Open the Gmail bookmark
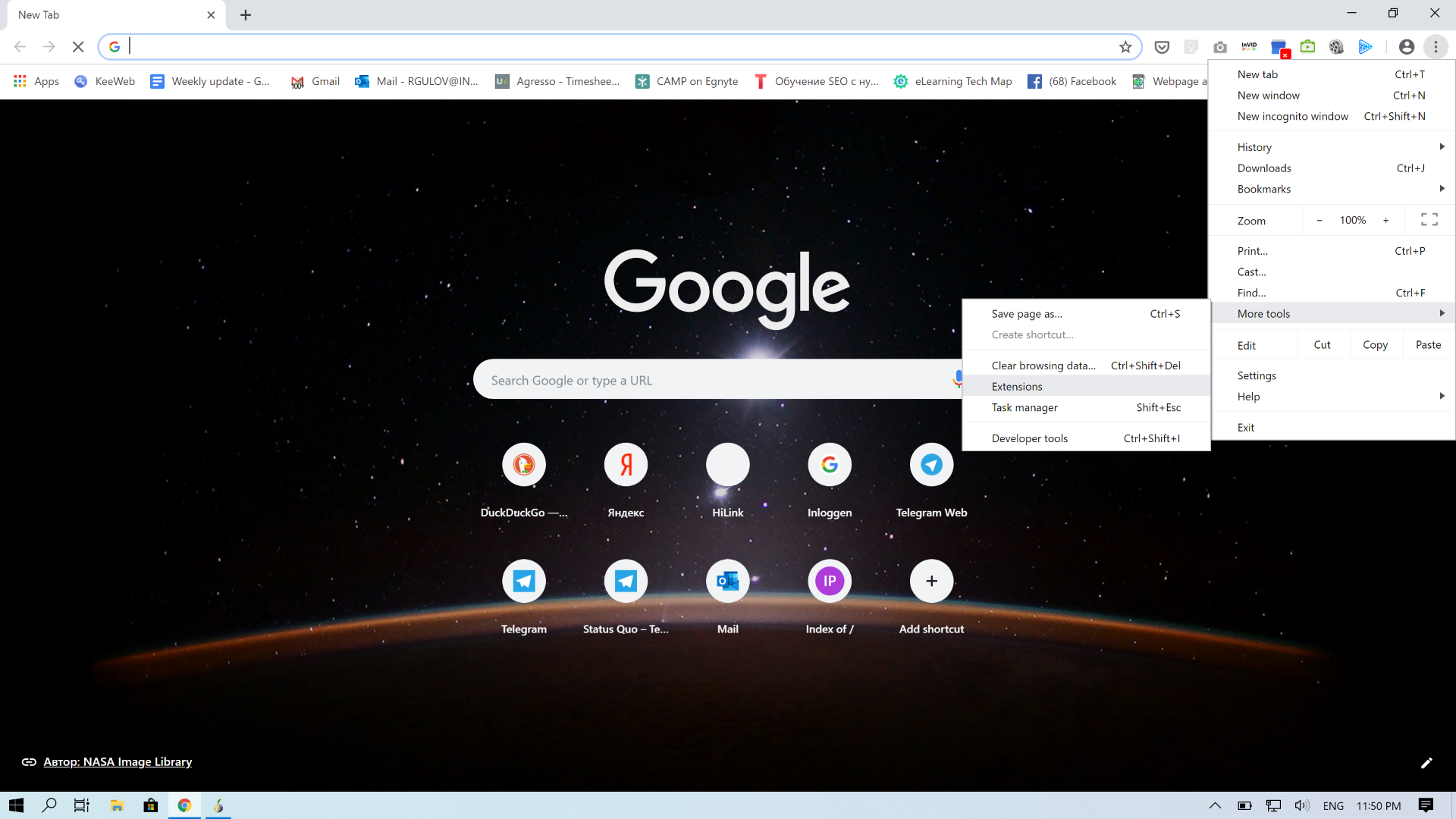The image size is (1456, 819). (x=315, y=81)
